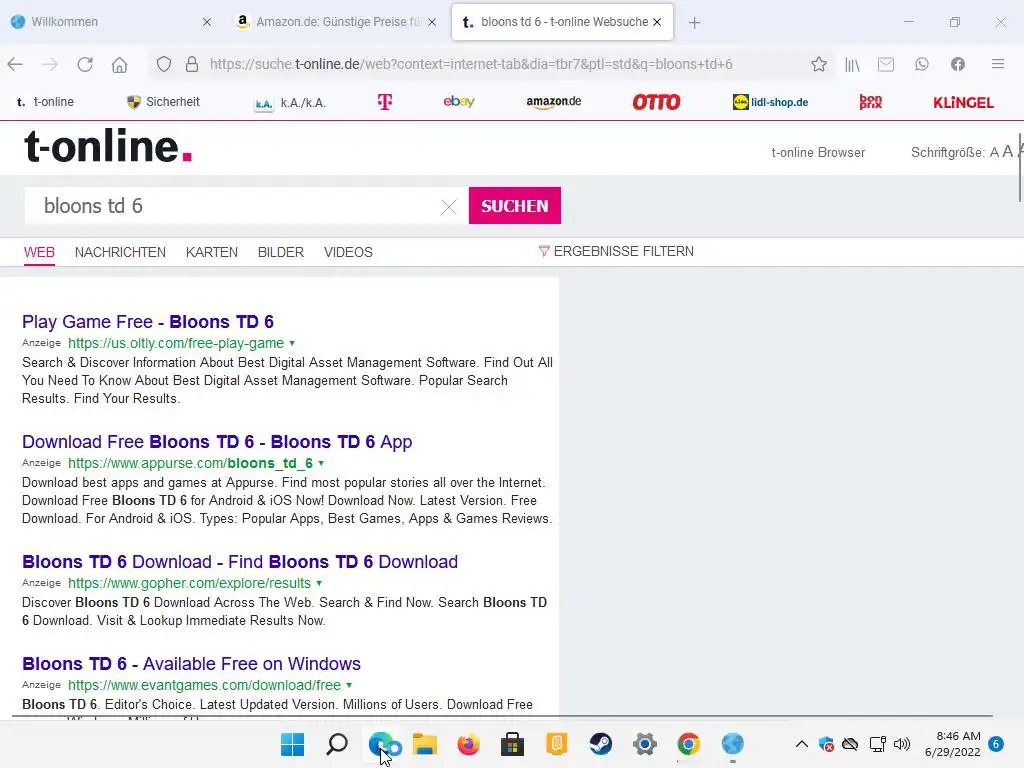Click the shield tracking protection icon
Screen dimensions: 1024x768
pos(164,64)
